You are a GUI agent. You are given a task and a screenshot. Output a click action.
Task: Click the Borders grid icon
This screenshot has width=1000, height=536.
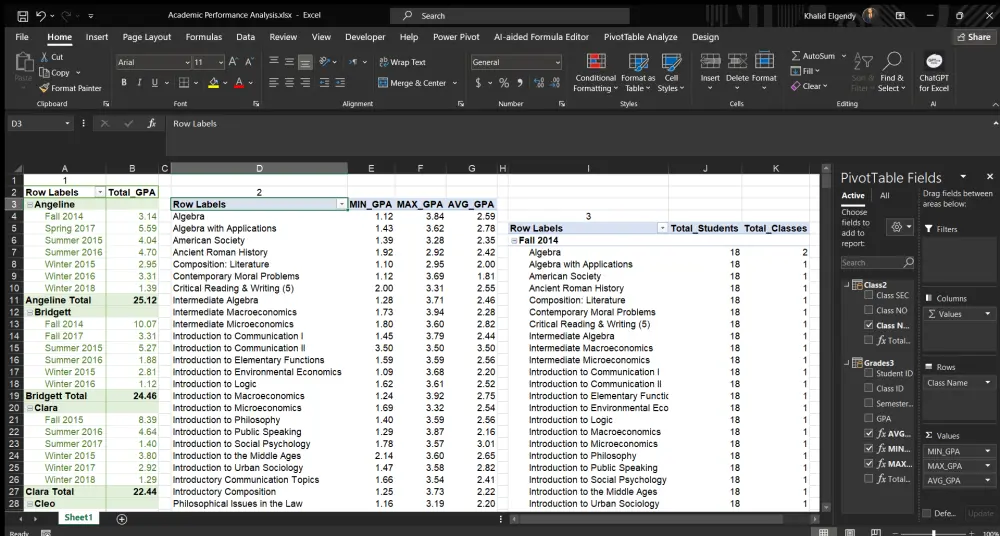pyautogui.click(x=184, y=83)
